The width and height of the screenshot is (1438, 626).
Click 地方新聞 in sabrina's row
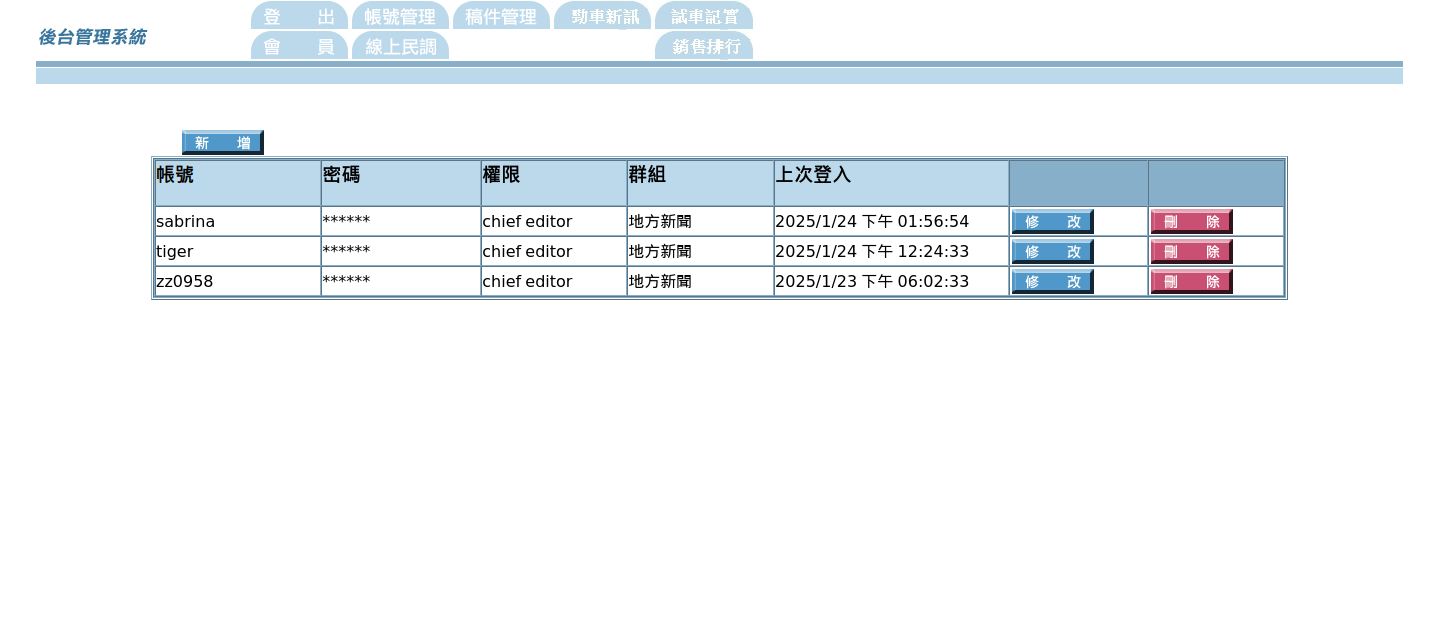660,222
